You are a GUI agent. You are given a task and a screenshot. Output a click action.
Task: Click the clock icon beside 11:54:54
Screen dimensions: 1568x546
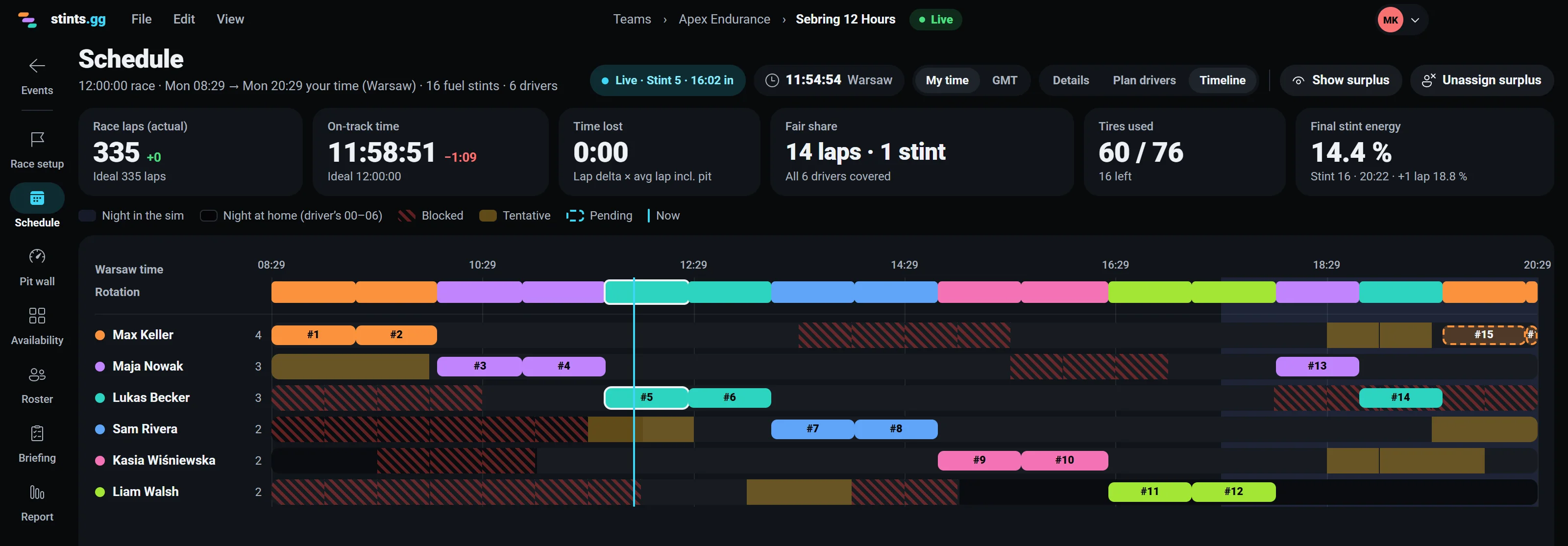coord(772,80)
